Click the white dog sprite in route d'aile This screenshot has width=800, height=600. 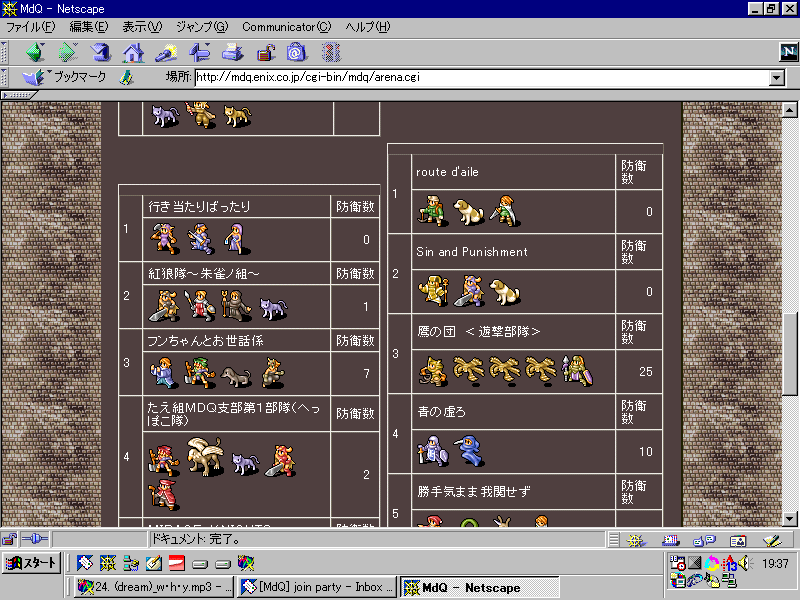pyautogui.click(x=468, y=211)
